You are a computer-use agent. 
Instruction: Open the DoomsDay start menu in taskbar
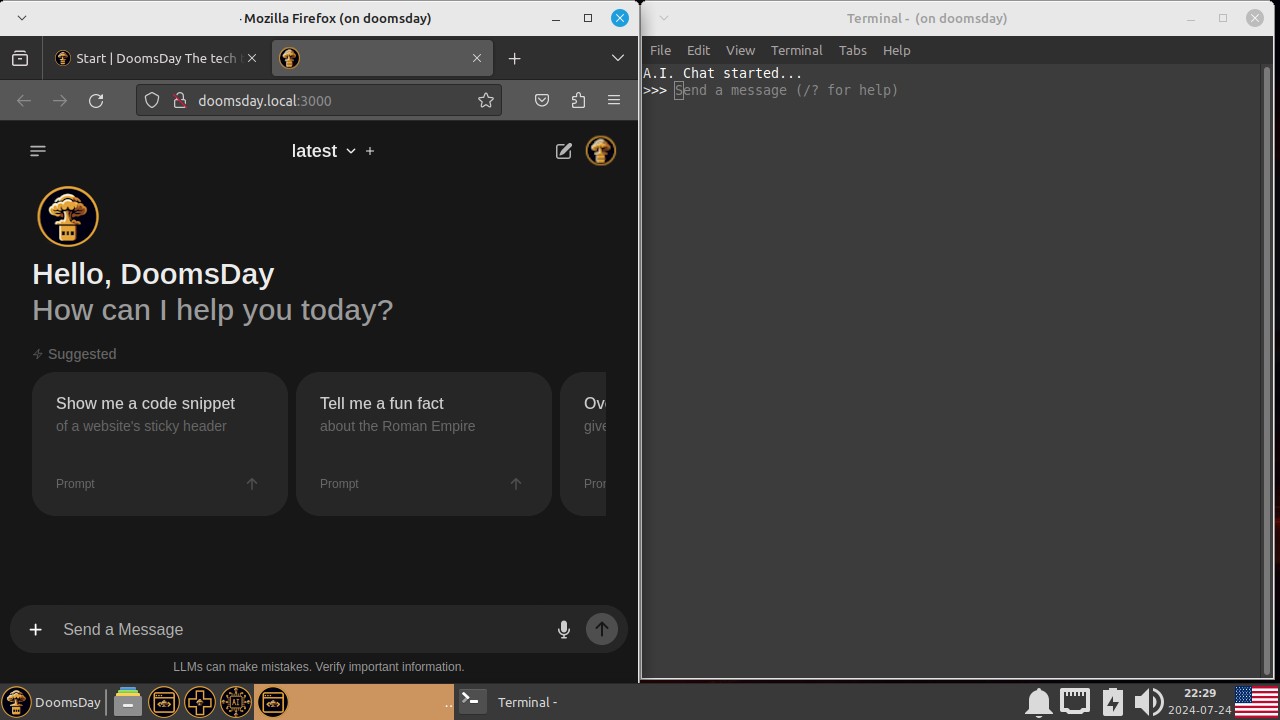[52, 702]
